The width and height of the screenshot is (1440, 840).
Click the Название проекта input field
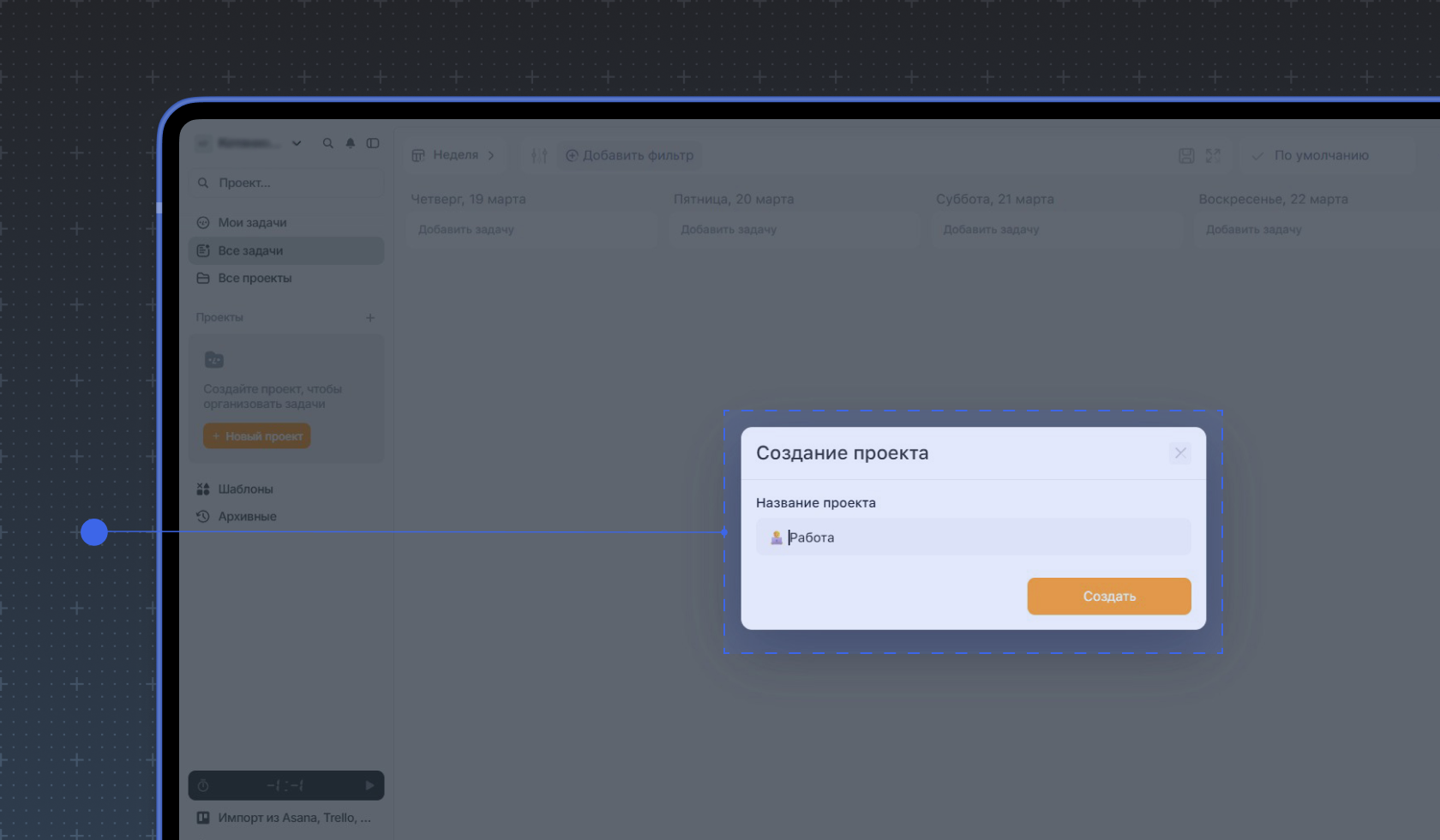tap(986, 537)
